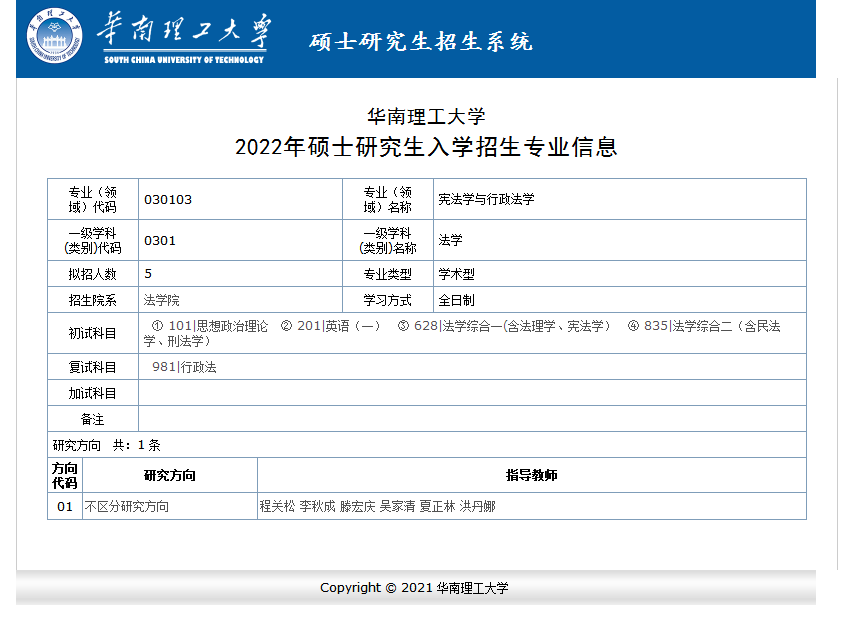Click the 方向代码 column header
Screen dimensions: 858x628
click(65, 475)
